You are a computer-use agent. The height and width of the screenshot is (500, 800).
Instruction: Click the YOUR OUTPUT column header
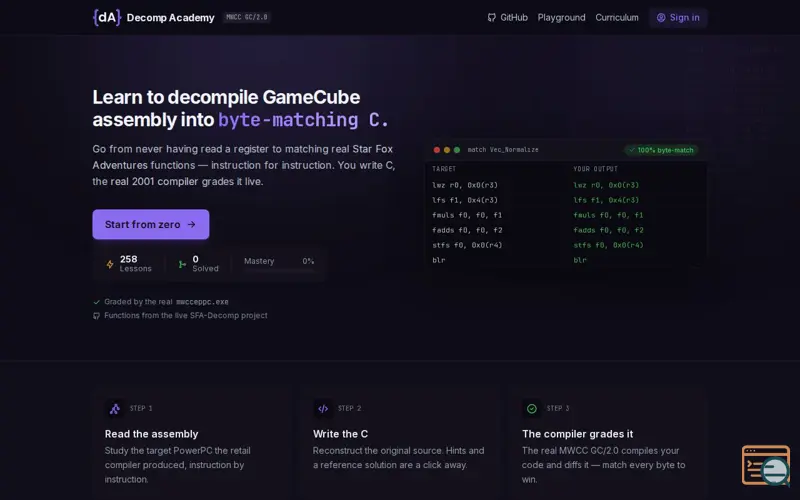595,169
